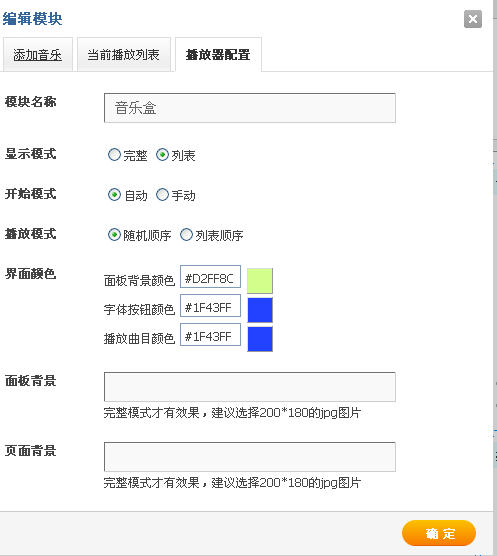The height and width of the screenshot is (556, 497).
Task: Click the 播放曲目颜色 hex field
Action: tap(210, 334)
